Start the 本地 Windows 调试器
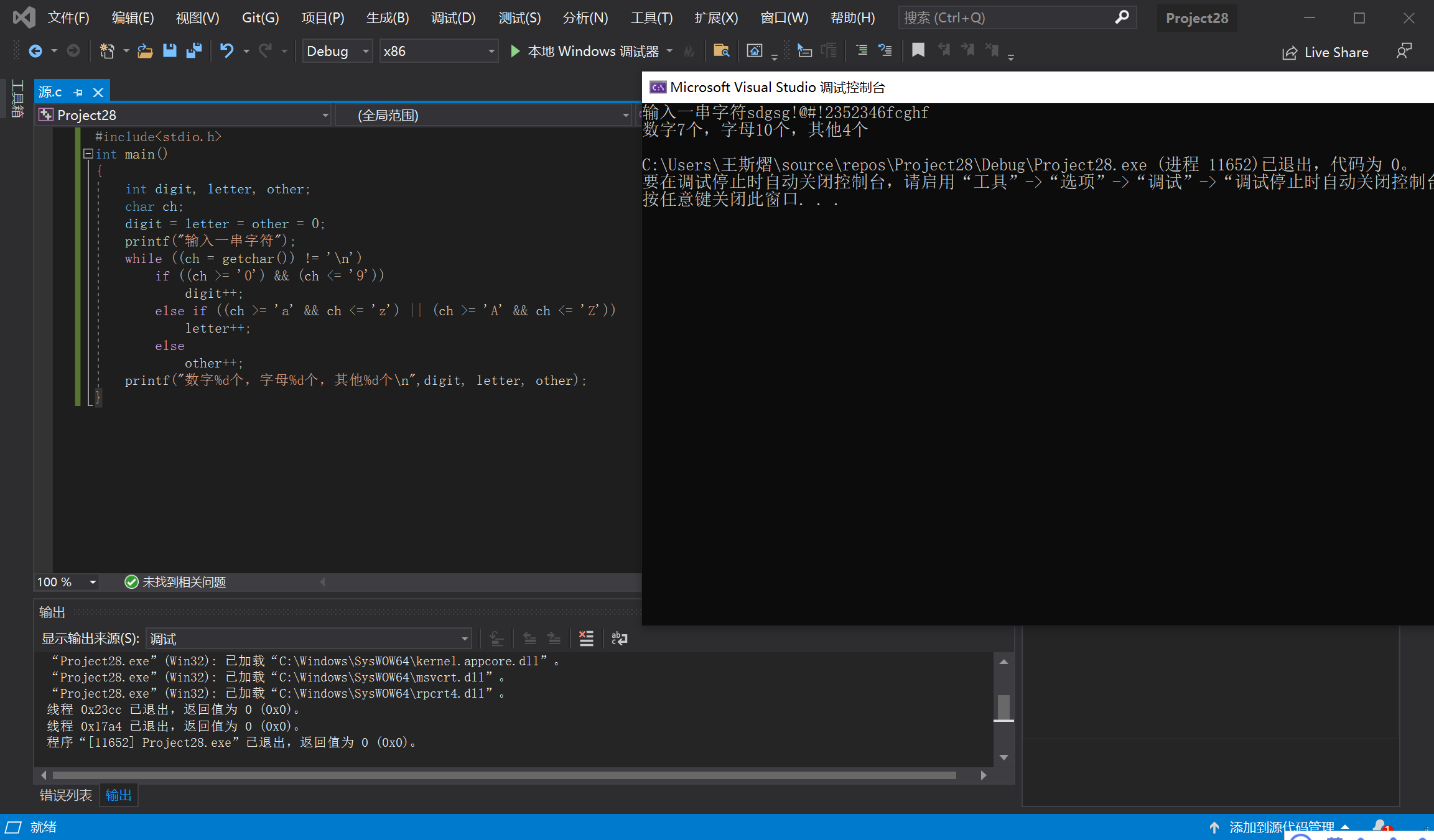1434x840 pixels. (584, 51)
